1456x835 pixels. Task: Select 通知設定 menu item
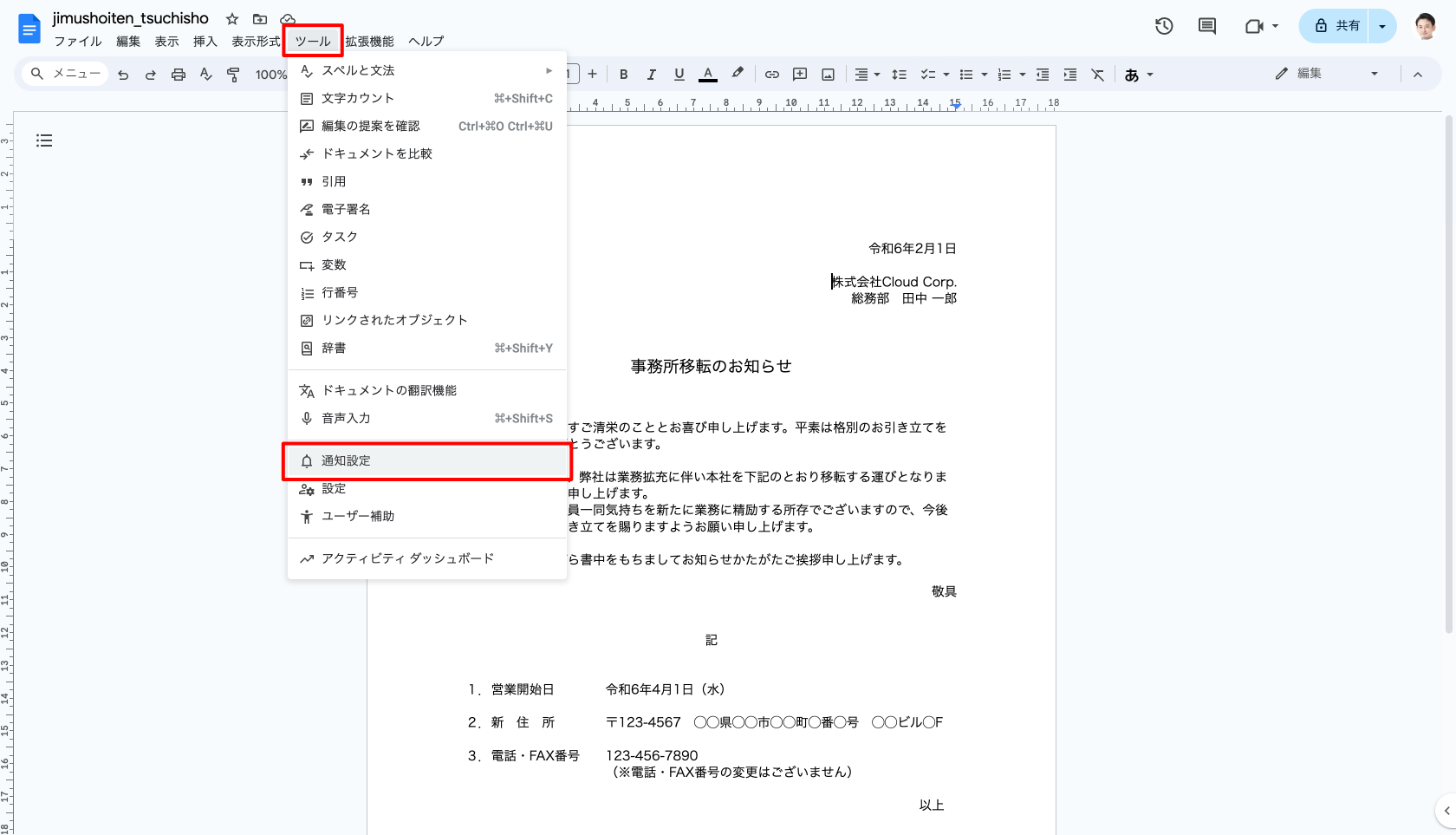pyautogui.click(x=427, y=460)
